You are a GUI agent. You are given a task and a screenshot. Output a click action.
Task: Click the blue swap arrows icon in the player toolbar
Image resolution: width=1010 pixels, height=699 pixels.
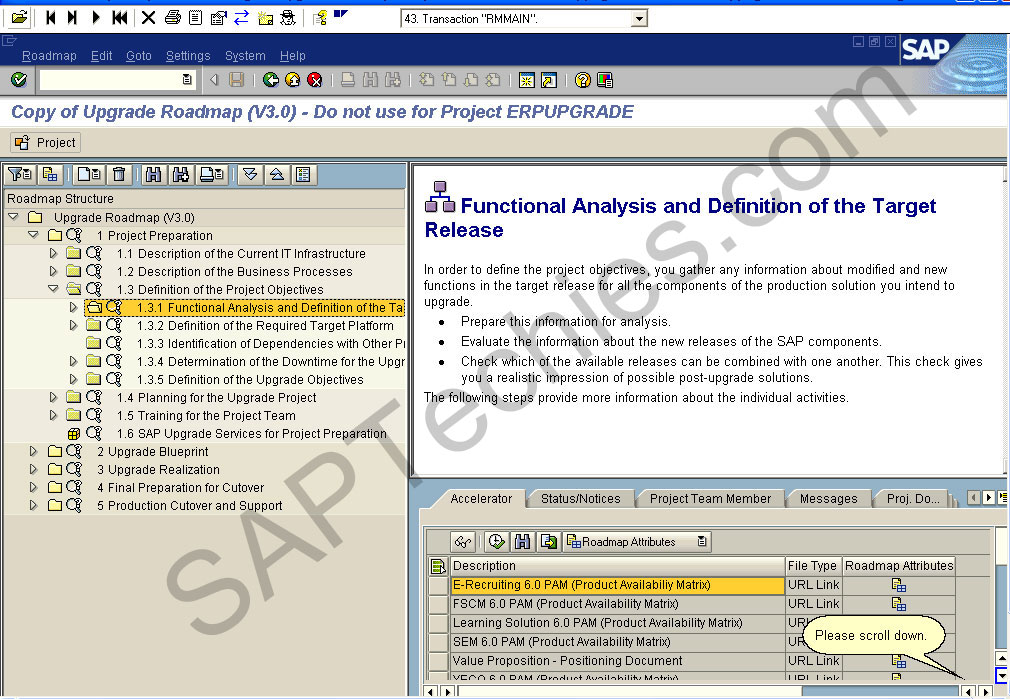(242, 17)
